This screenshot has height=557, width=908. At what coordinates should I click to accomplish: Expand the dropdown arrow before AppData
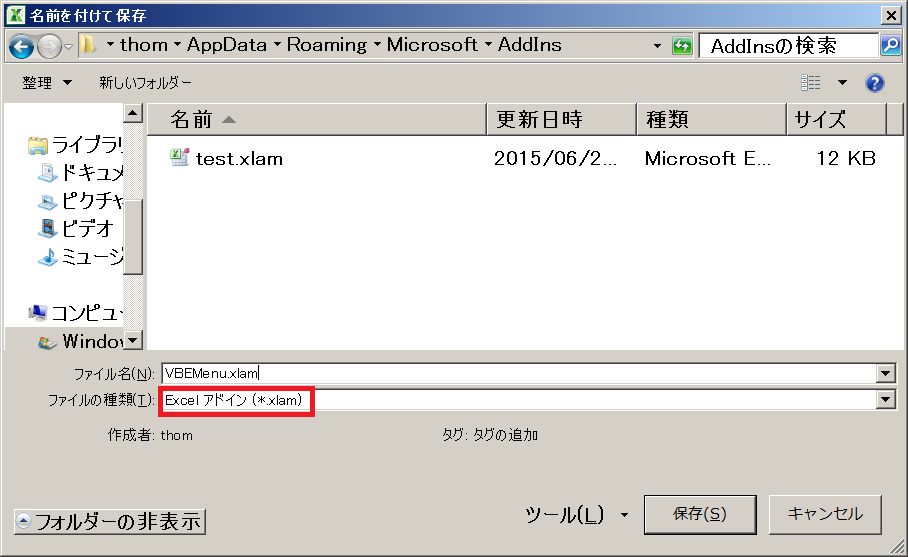tap(177, 45)
